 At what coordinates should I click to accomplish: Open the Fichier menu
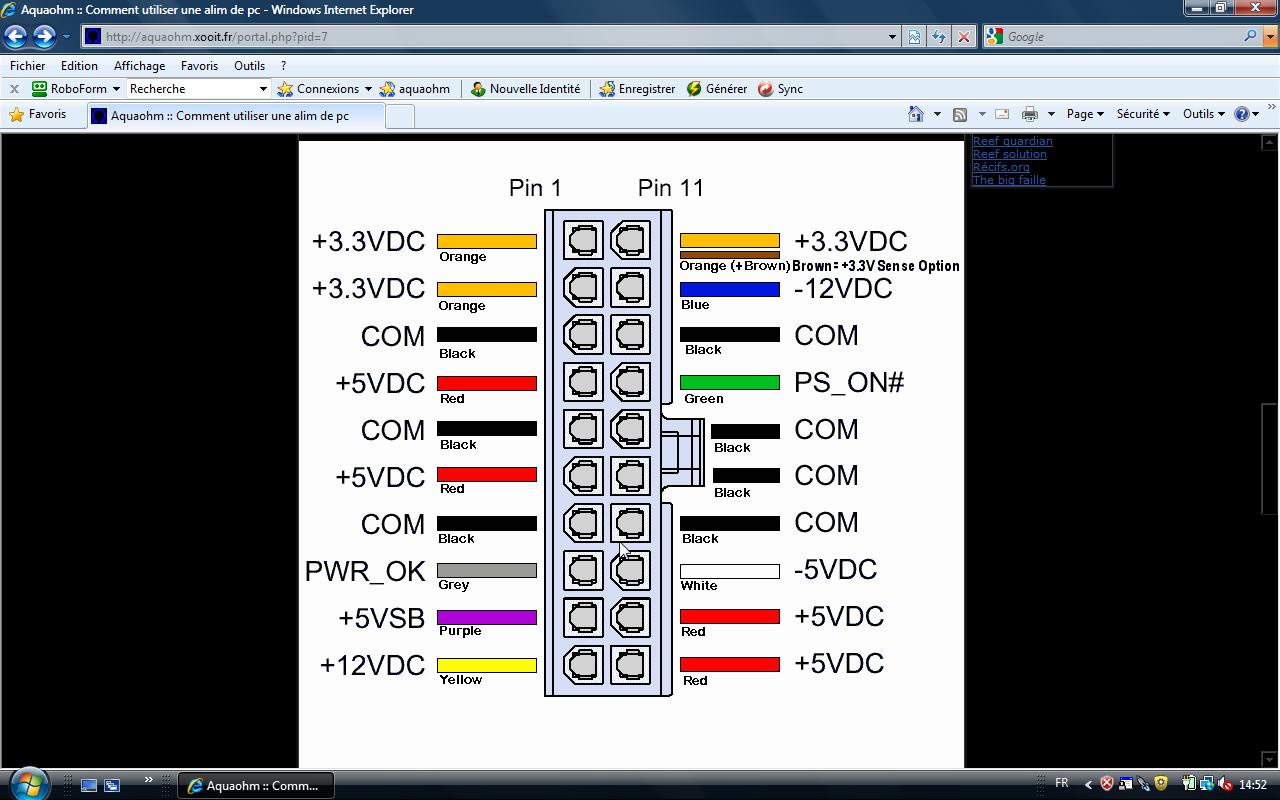27,66
